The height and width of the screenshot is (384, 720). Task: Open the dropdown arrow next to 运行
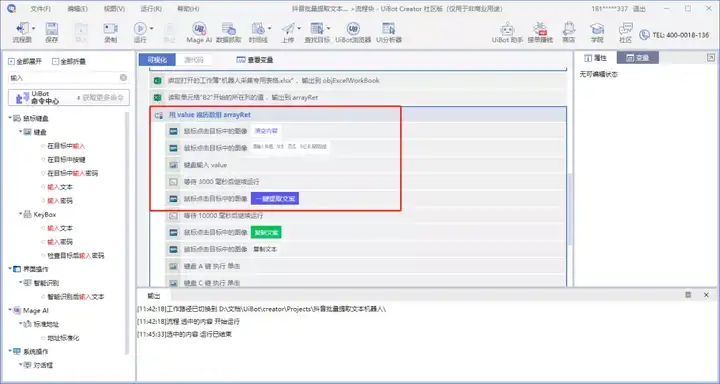(x=152, y=28)
